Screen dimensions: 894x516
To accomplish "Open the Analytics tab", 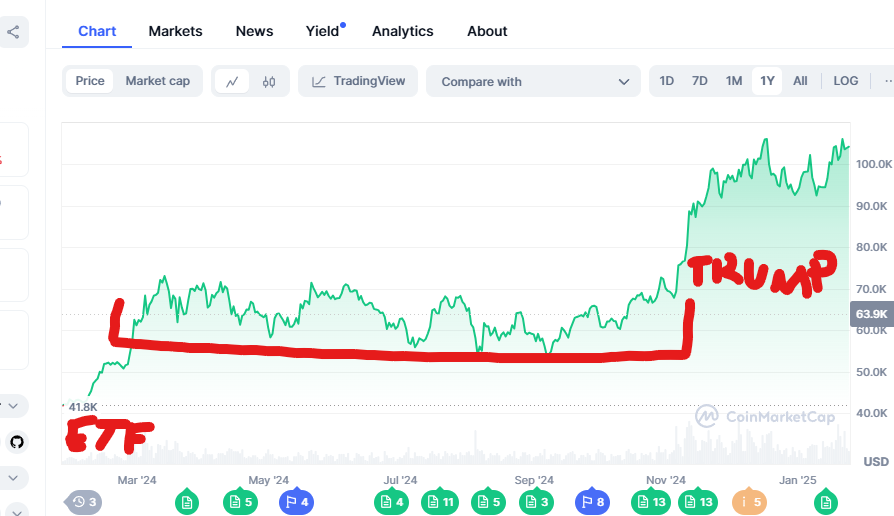I will click(x=403, y=31).
